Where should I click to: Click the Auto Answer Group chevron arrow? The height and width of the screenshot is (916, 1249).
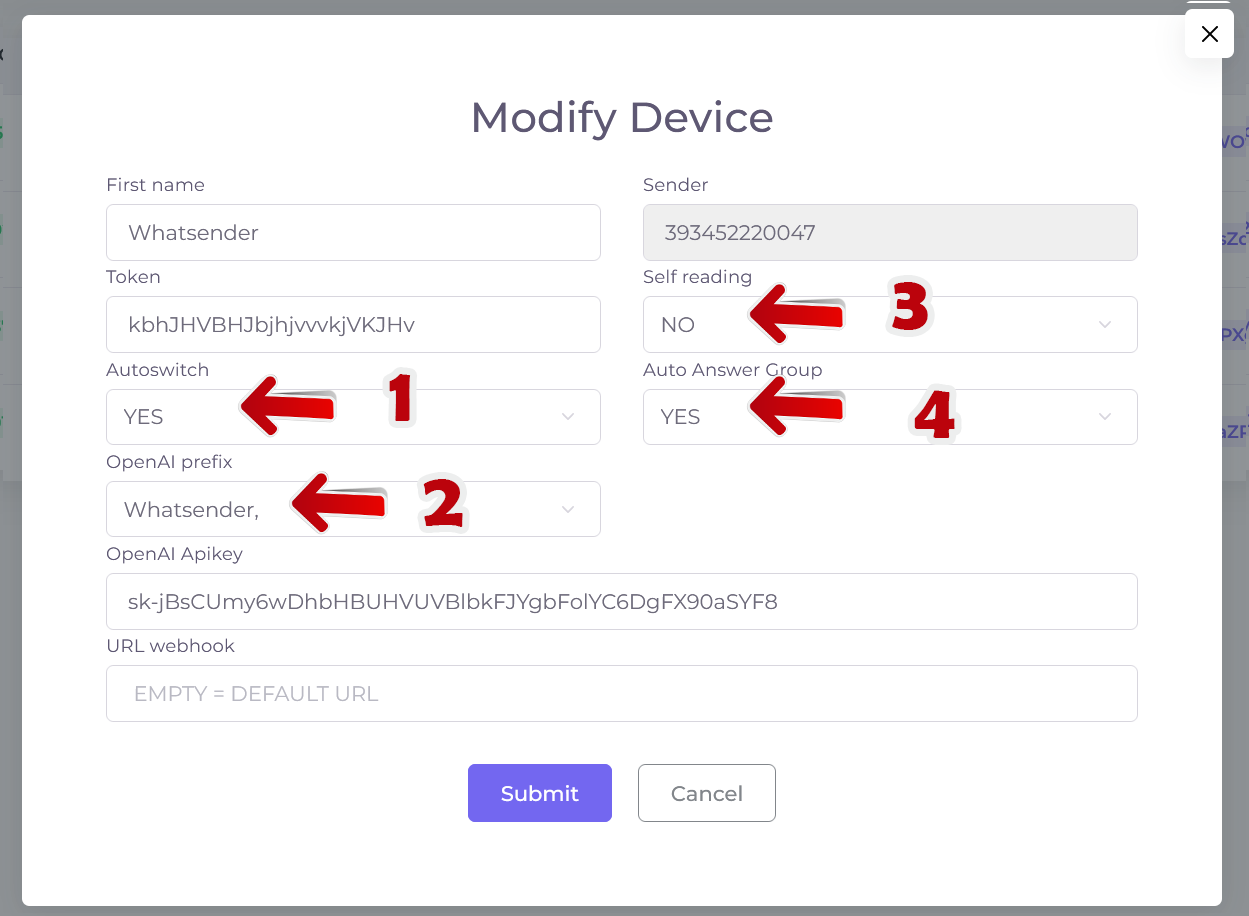[x=1105, y=417]
